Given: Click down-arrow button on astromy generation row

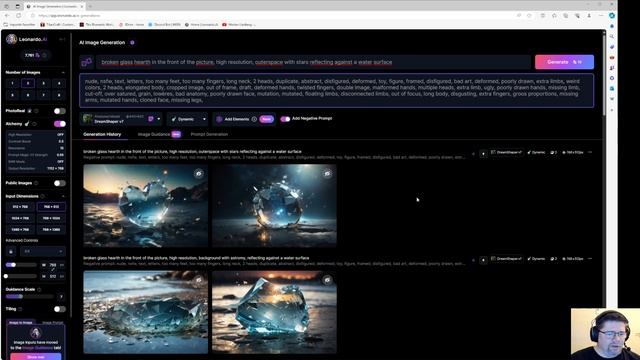Looking at the screenshot, I should (483, 260).
